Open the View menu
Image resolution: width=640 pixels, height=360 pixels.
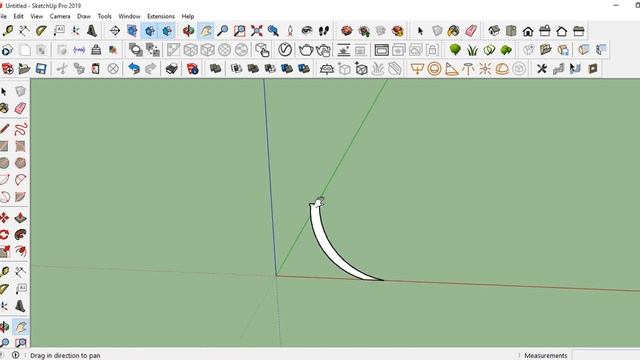[36, 16]
